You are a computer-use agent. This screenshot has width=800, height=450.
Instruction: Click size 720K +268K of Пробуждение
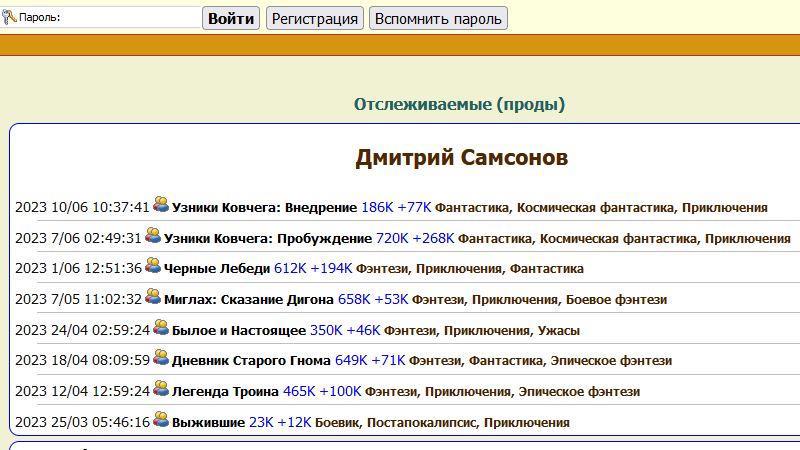(415, 238)
